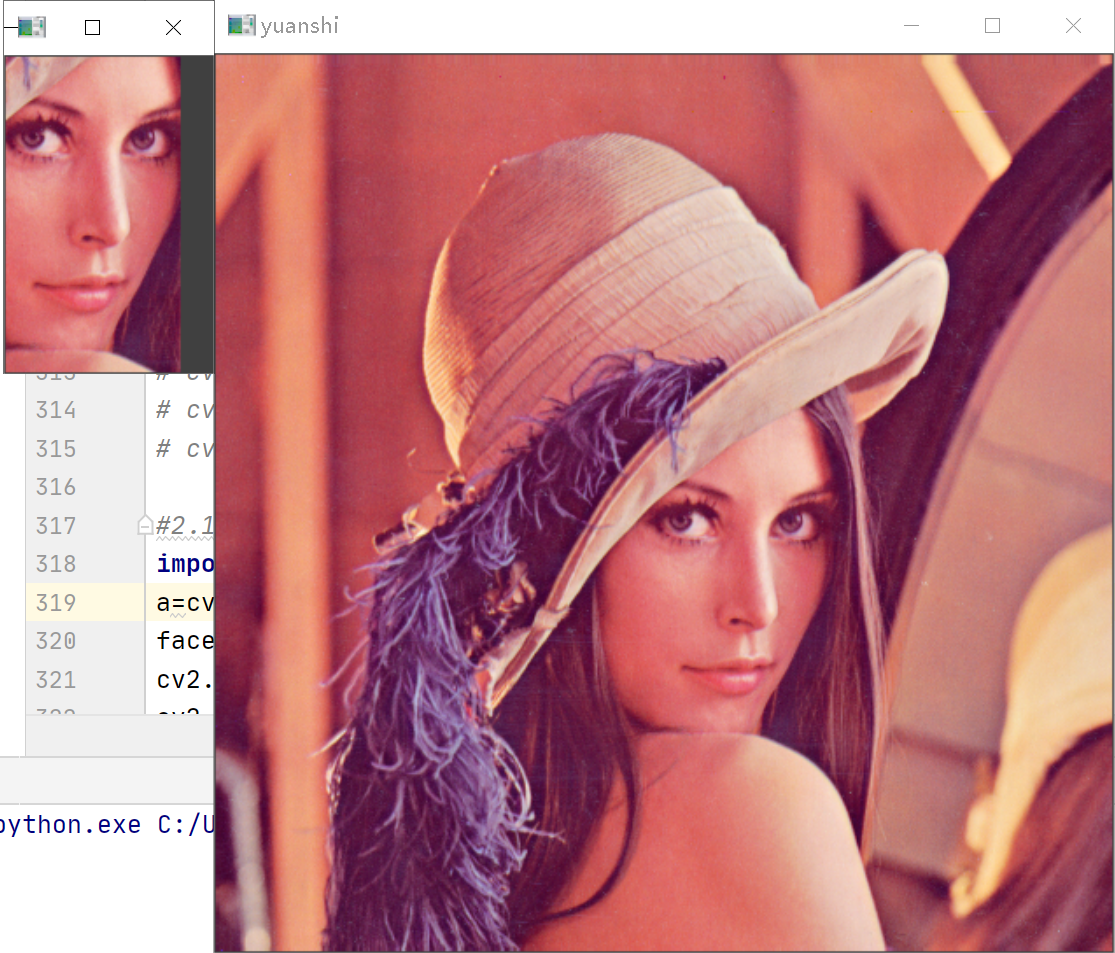Click the 'impo' import statement code
Image resolution: width=1115 pixels, height=953 pixels.
[185, 564]
